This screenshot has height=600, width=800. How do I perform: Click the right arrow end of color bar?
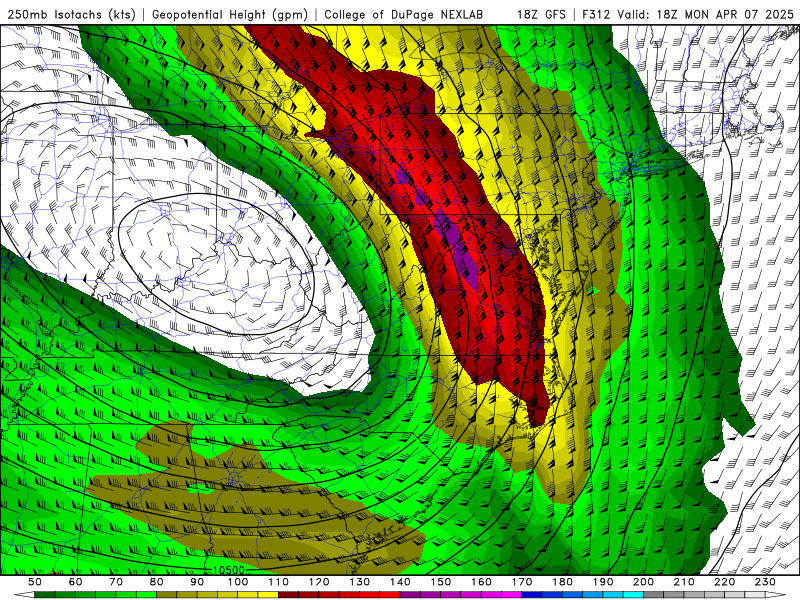pos(776,595)
